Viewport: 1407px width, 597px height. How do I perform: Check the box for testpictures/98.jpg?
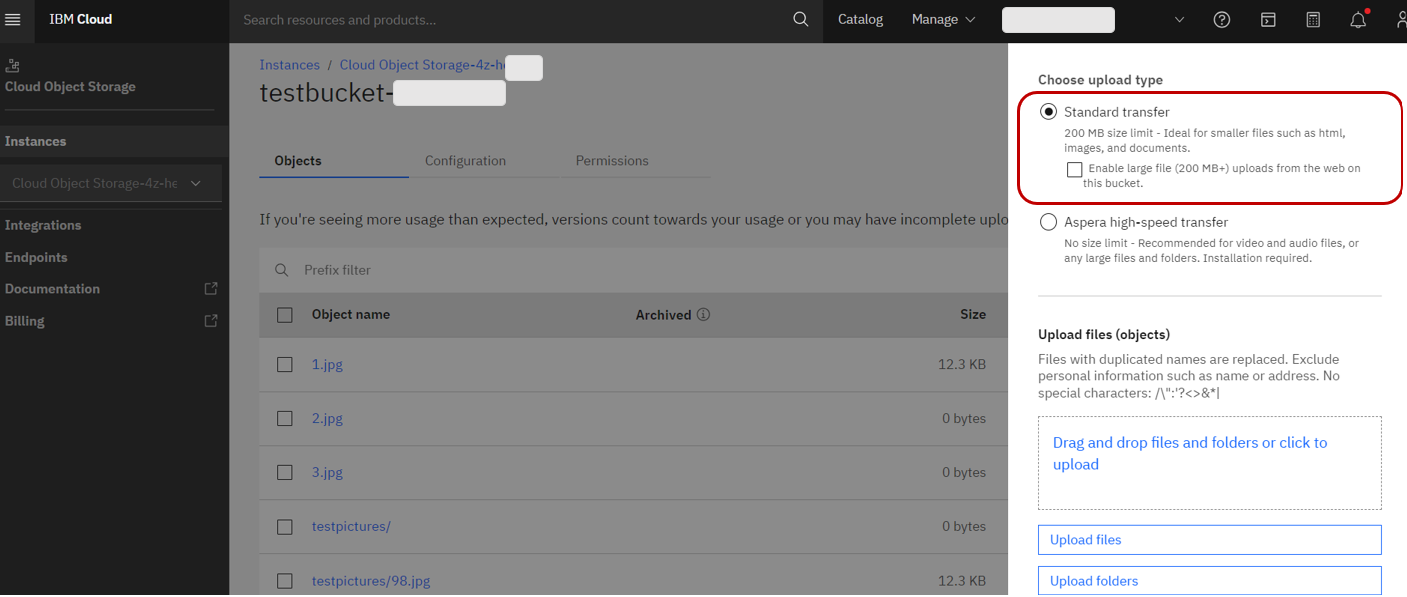pyautogui.click(x=285, y=581)
